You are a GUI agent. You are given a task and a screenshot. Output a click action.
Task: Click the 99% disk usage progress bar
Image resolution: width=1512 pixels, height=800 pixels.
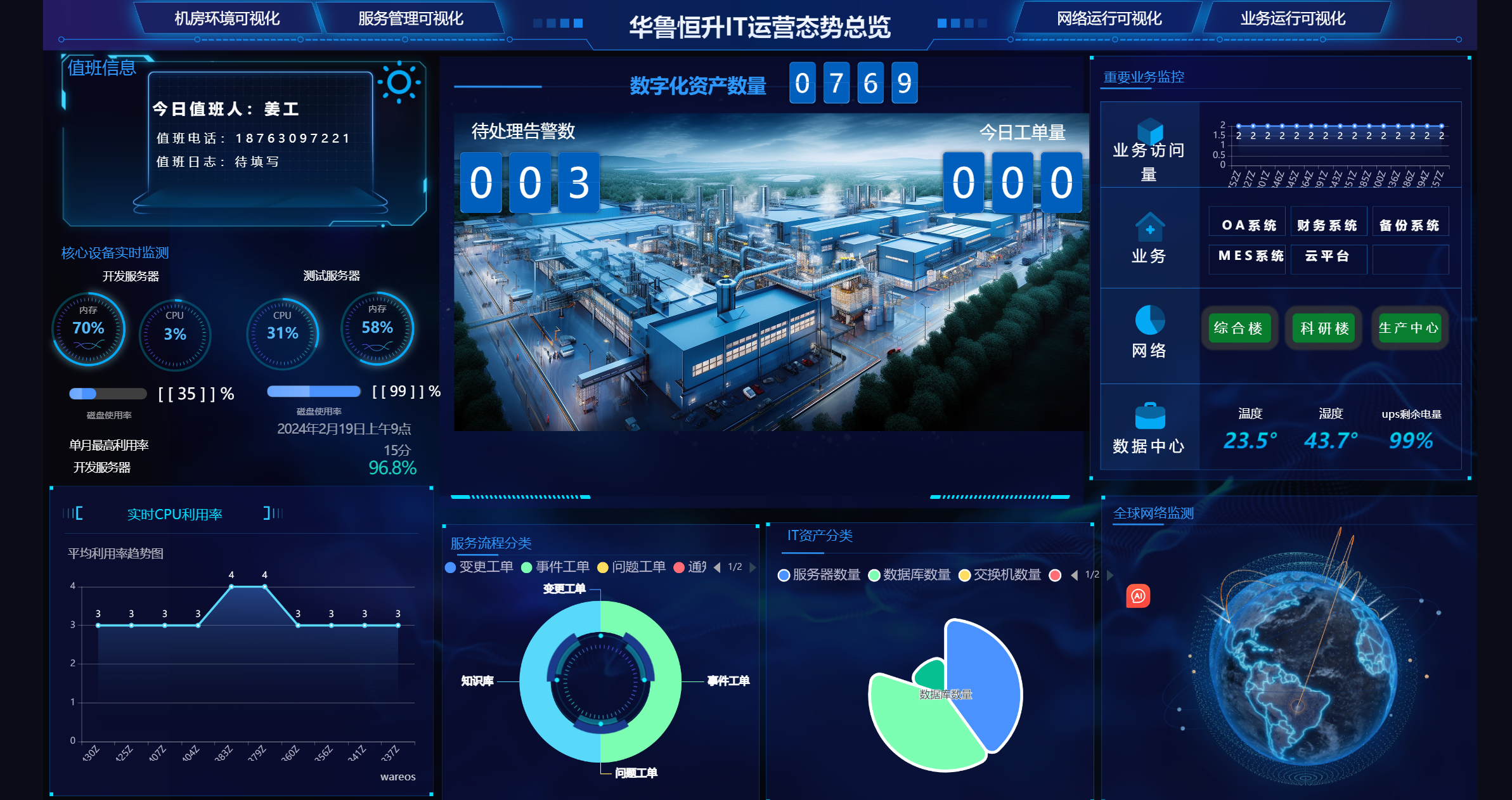click(314, 391)
